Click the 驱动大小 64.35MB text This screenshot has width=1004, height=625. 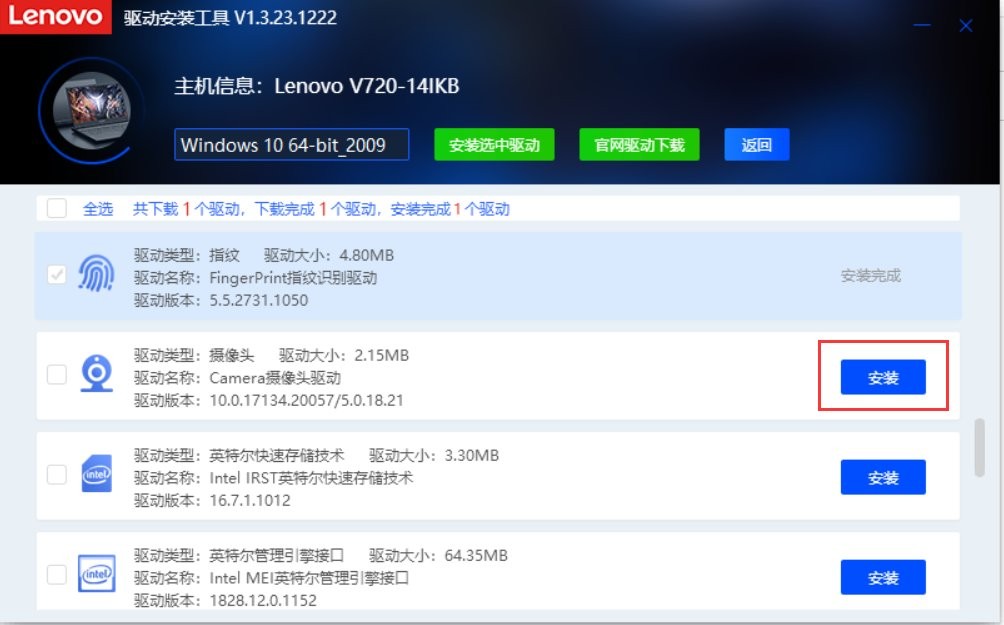coord(439,555)
